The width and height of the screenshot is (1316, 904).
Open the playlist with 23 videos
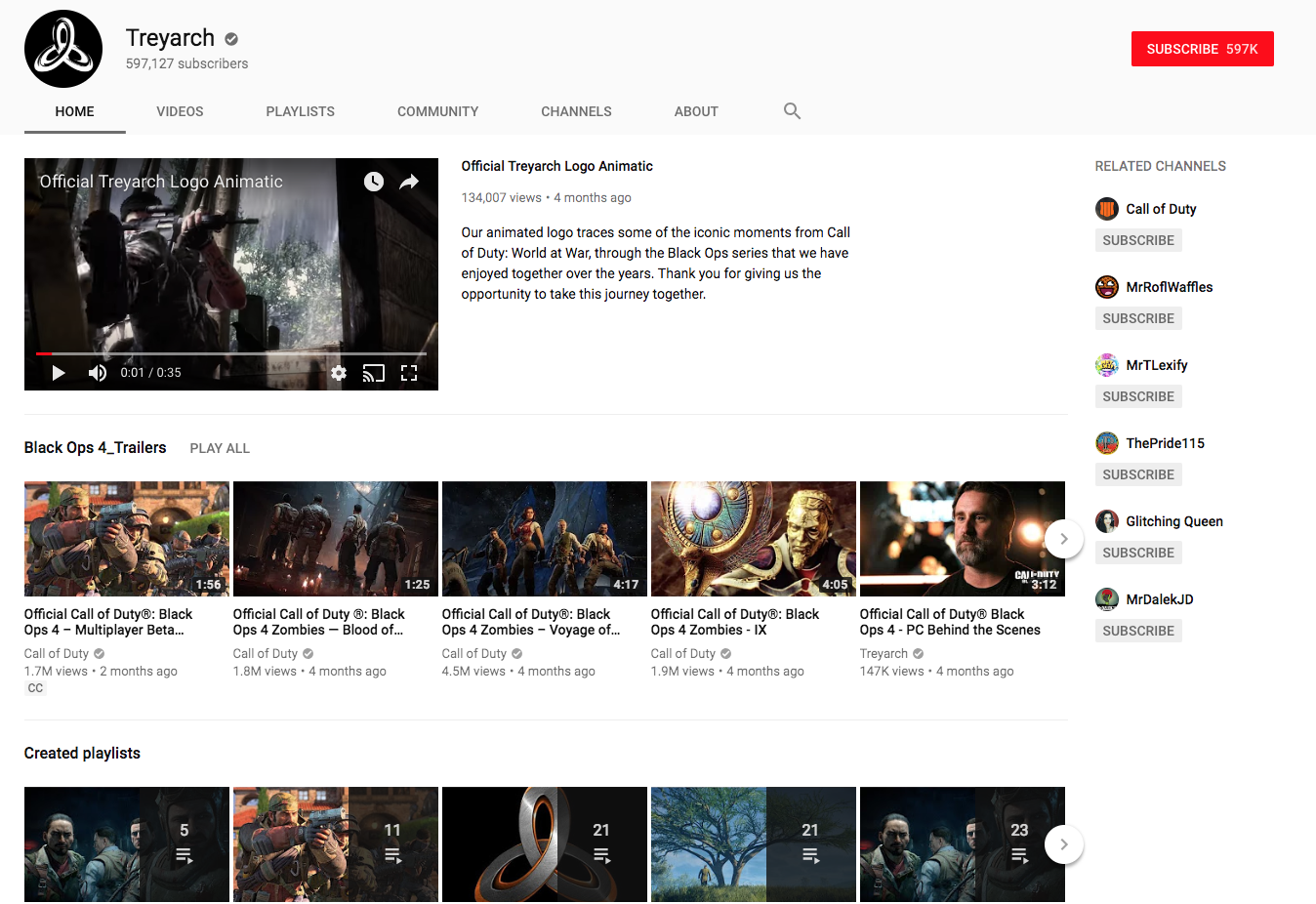pos(963,844)
